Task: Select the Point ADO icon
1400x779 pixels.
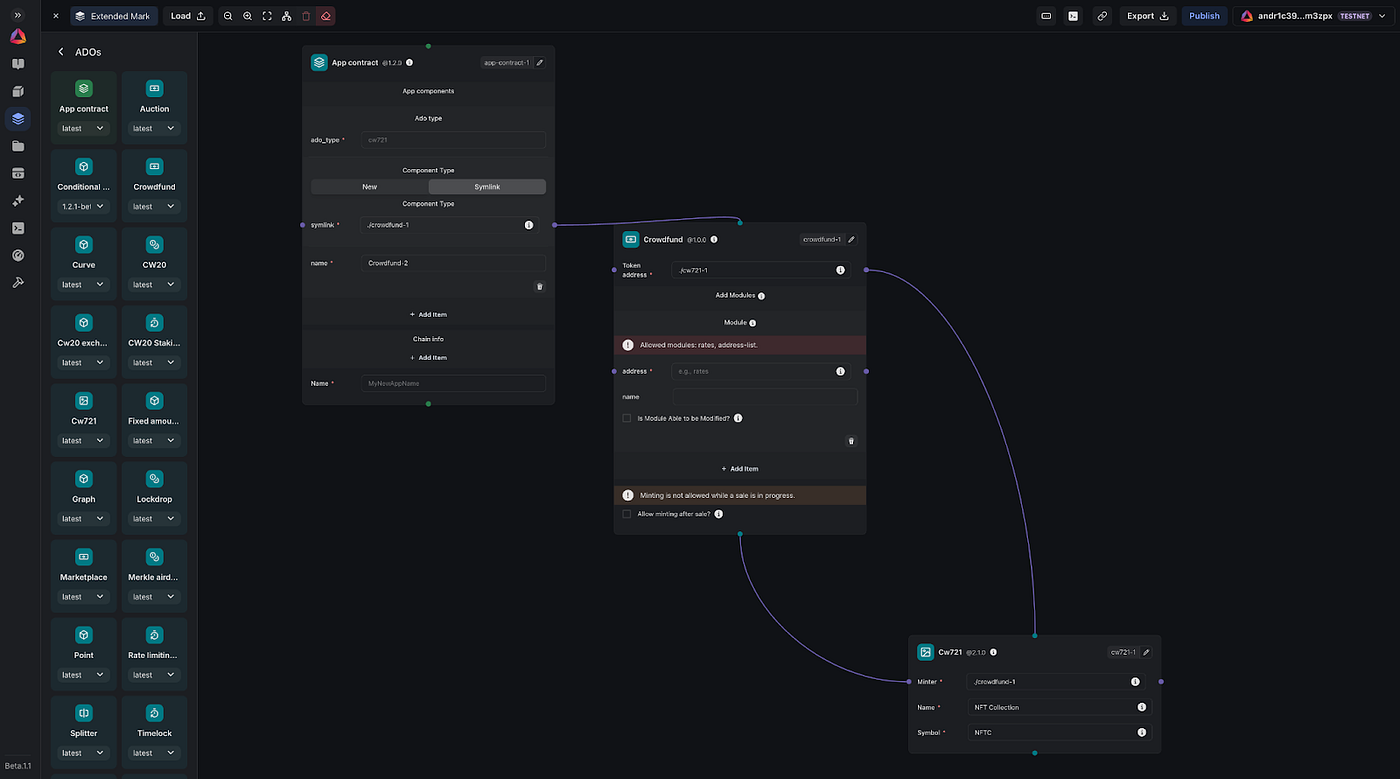Action: click(x=84, y=635)
